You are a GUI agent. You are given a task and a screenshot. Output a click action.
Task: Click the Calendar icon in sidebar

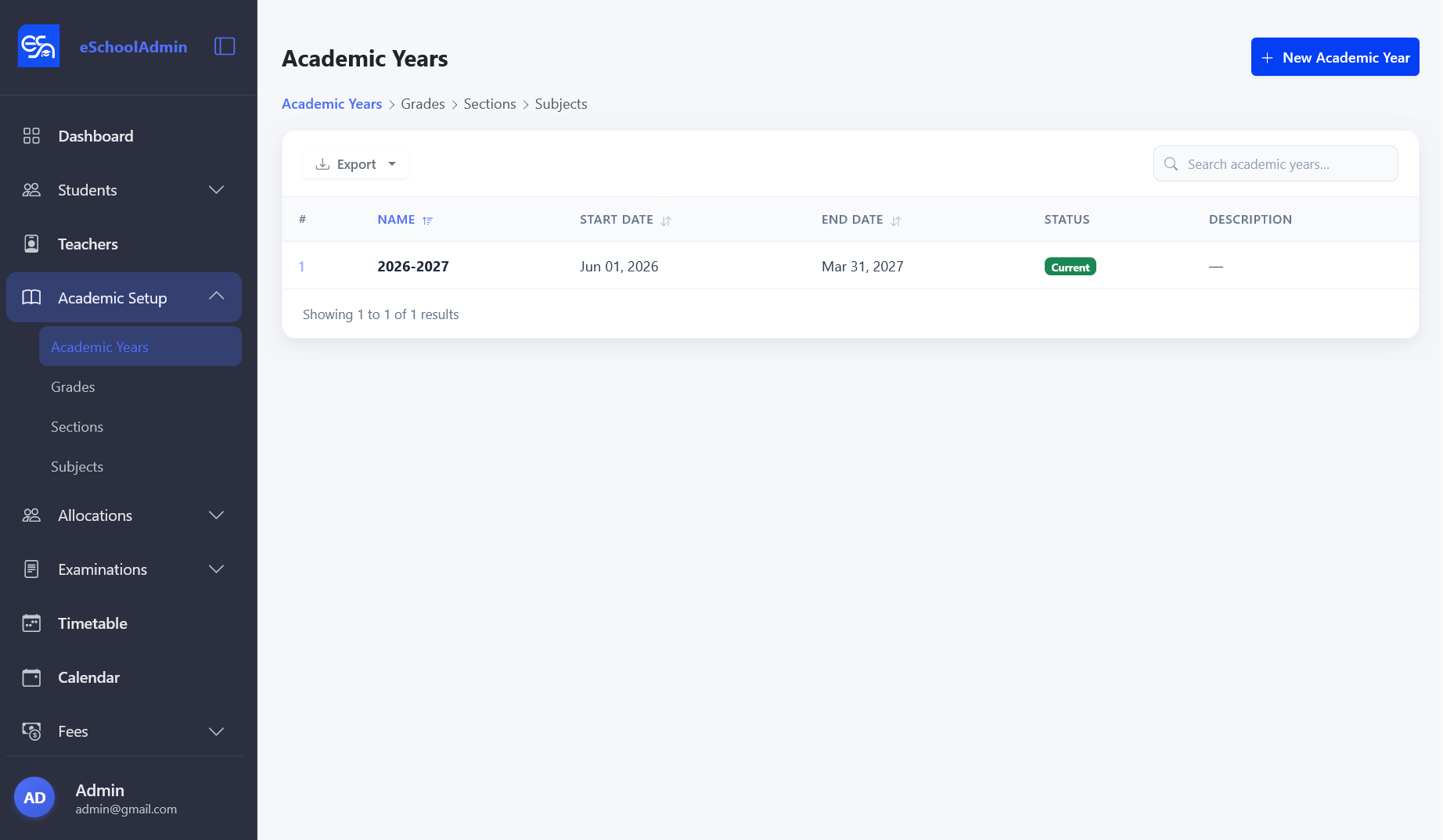[31, 677]
